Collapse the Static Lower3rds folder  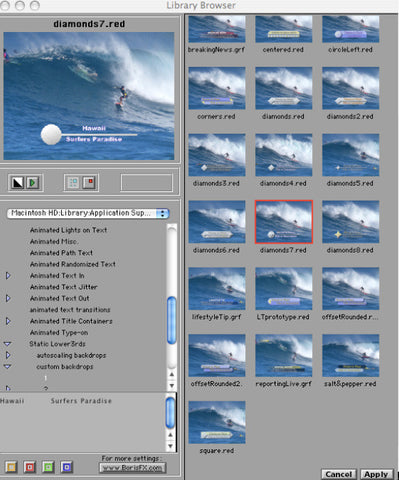[x=7, y=344]
